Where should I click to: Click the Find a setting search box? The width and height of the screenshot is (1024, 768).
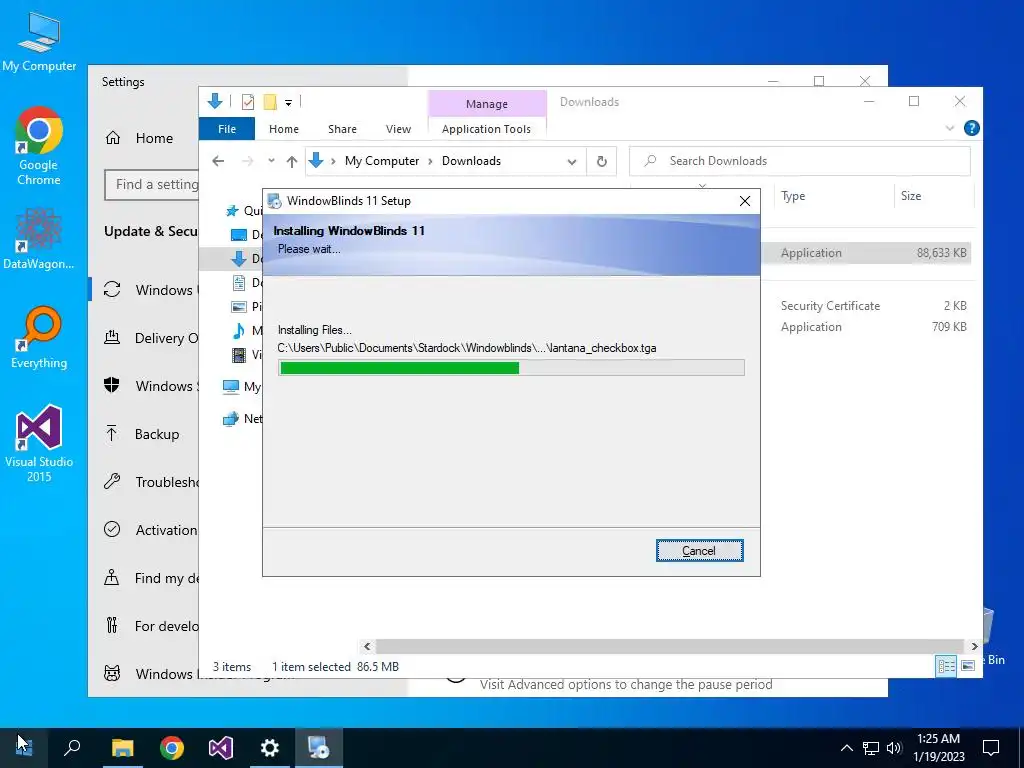152,185
